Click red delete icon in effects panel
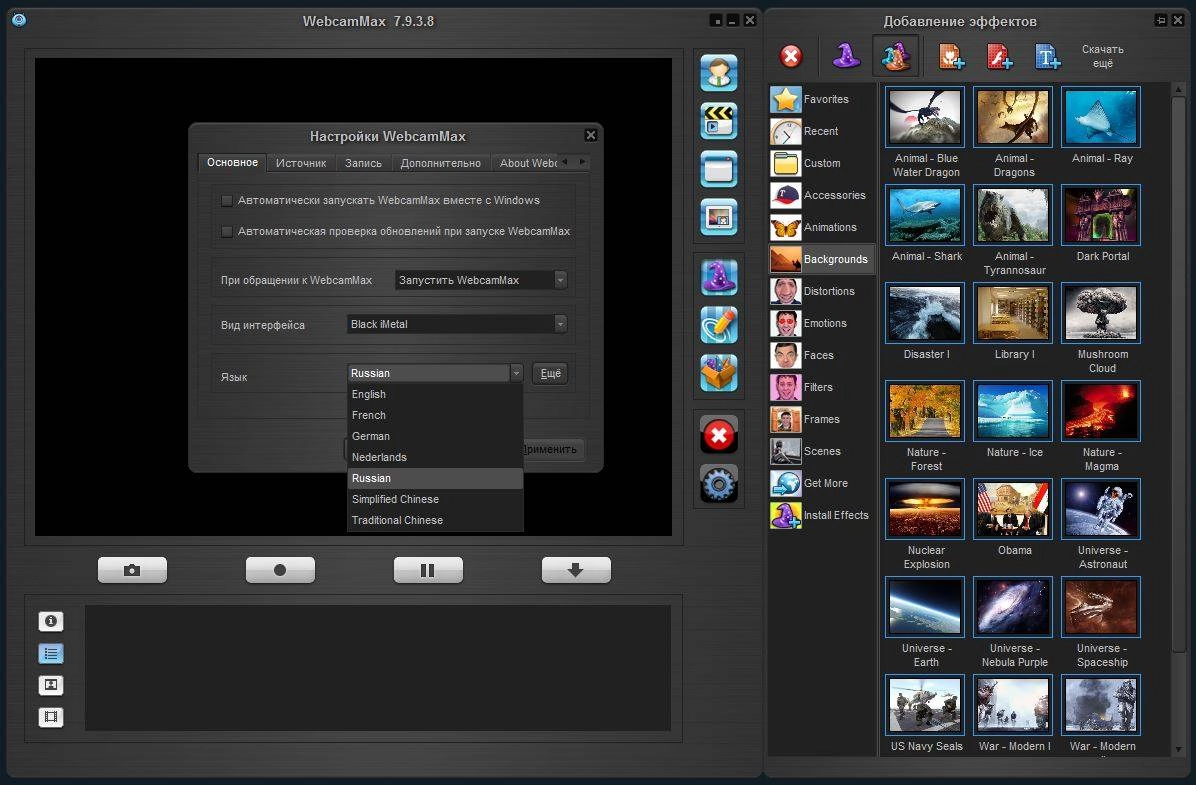1196x785 pixels. 791,56
